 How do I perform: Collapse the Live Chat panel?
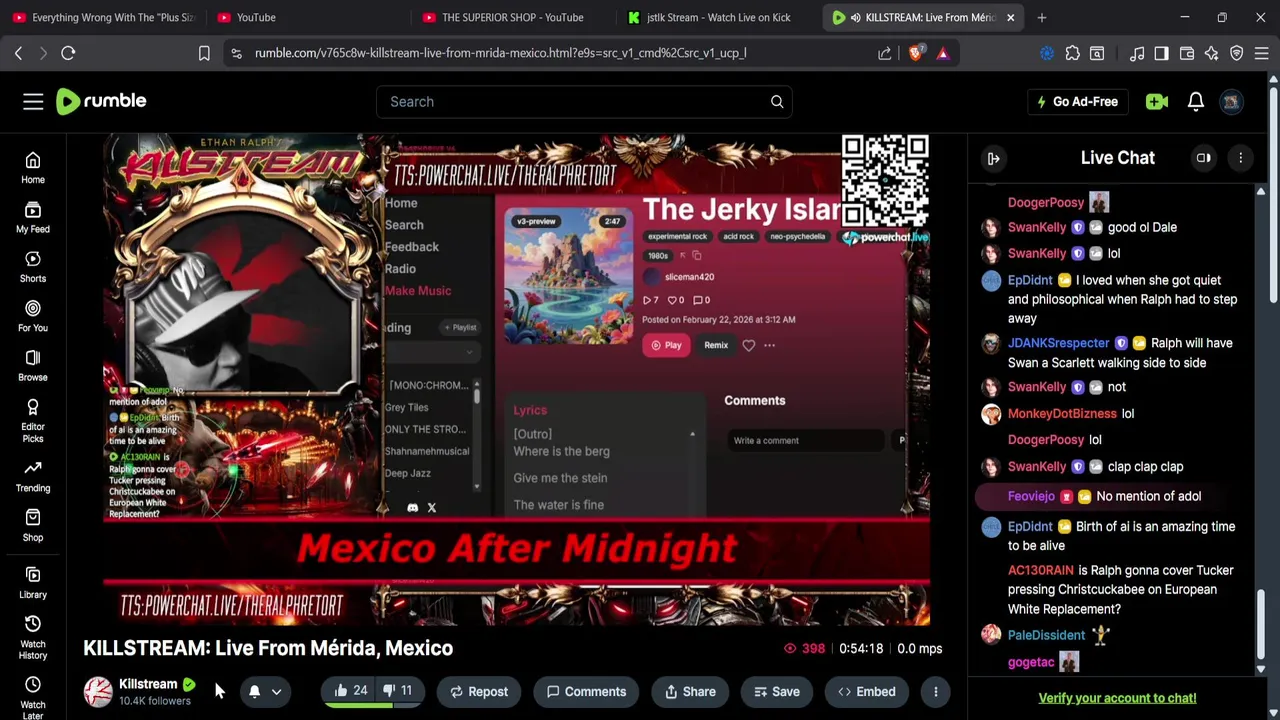pos(994,158)
